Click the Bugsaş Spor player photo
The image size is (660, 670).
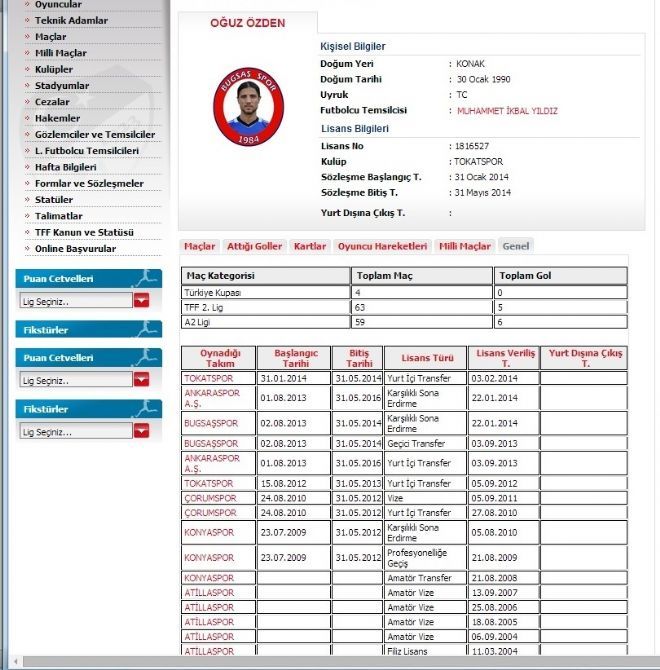point(248,106)
